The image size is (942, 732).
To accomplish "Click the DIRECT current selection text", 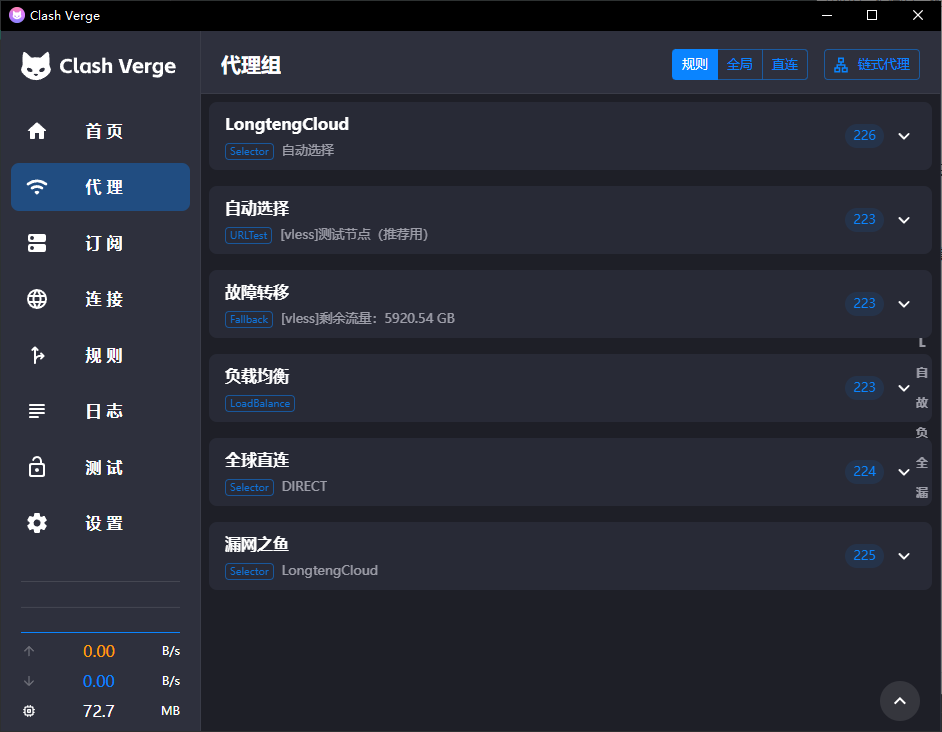I will pos(305,486).
